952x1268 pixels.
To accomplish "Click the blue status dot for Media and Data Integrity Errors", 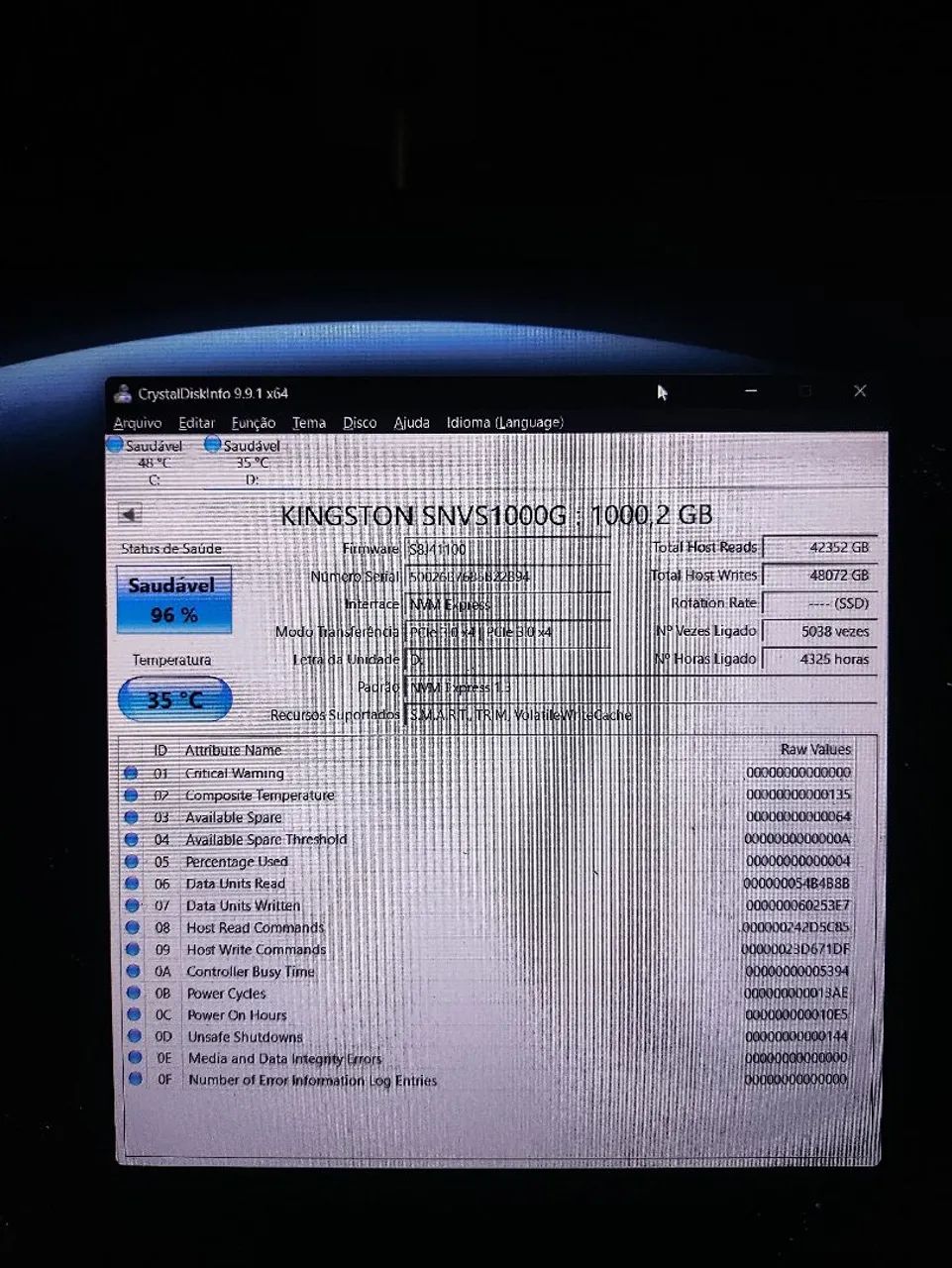I will [x=135, y=1059].
